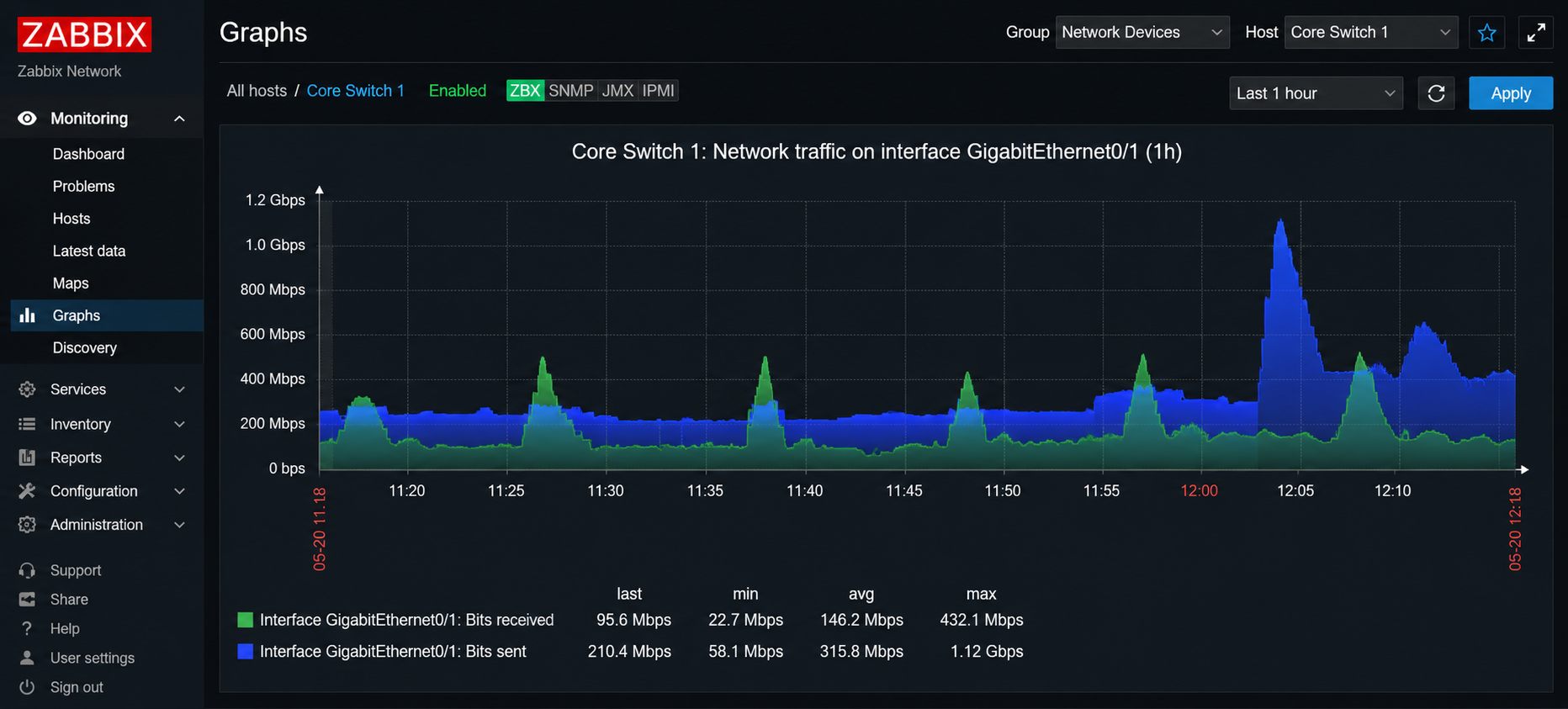This screenshot has height=709, width=1568.
Task: Click the Zabbix logo
Action: (84, 34)
